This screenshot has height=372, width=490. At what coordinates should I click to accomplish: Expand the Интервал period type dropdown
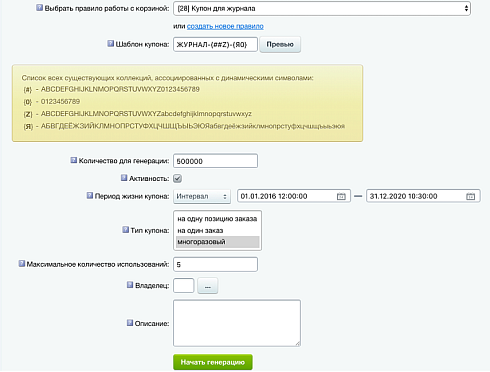202,196
